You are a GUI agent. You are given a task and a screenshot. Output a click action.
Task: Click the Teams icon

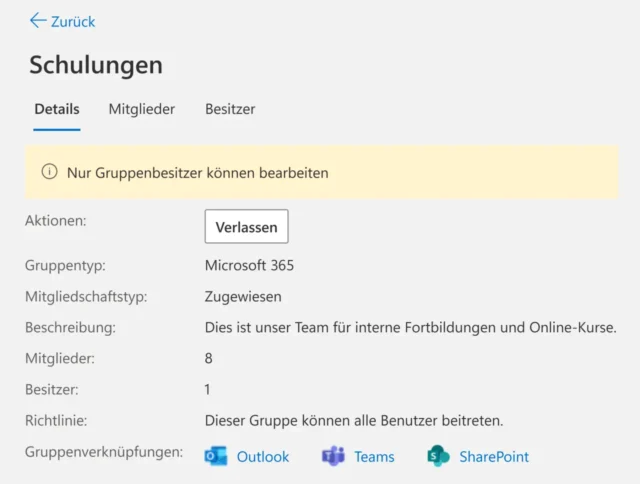[333, 456]
